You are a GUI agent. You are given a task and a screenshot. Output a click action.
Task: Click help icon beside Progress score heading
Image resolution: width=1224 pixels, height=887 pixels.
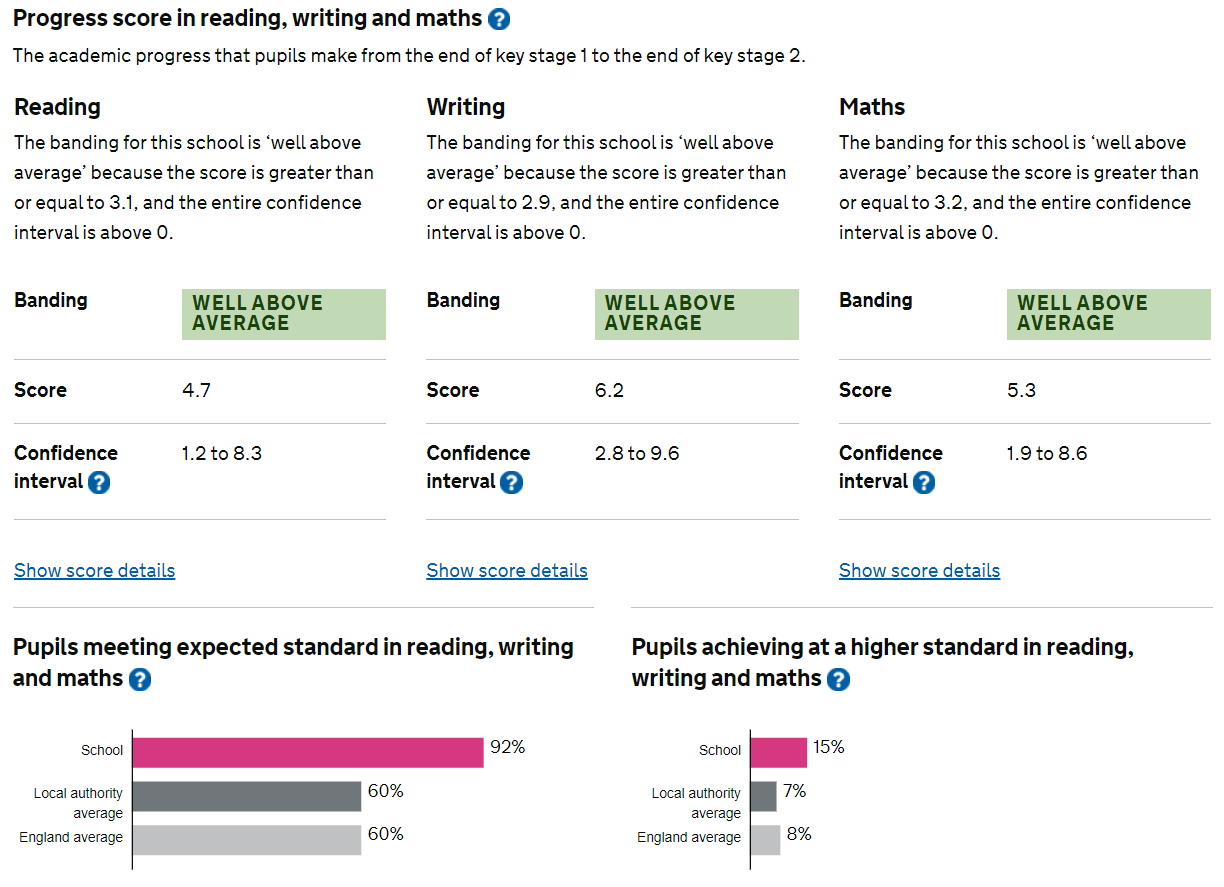pos(499,19)
